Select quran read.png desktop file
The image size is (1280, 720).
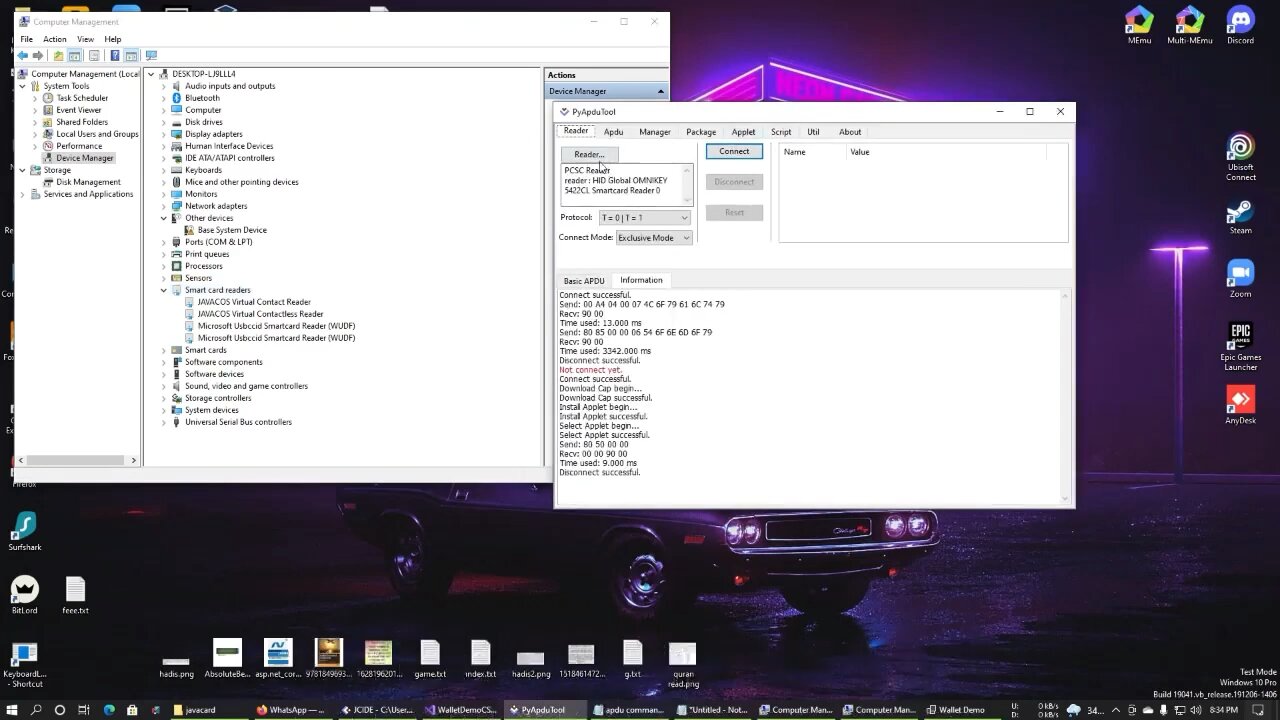682,664
